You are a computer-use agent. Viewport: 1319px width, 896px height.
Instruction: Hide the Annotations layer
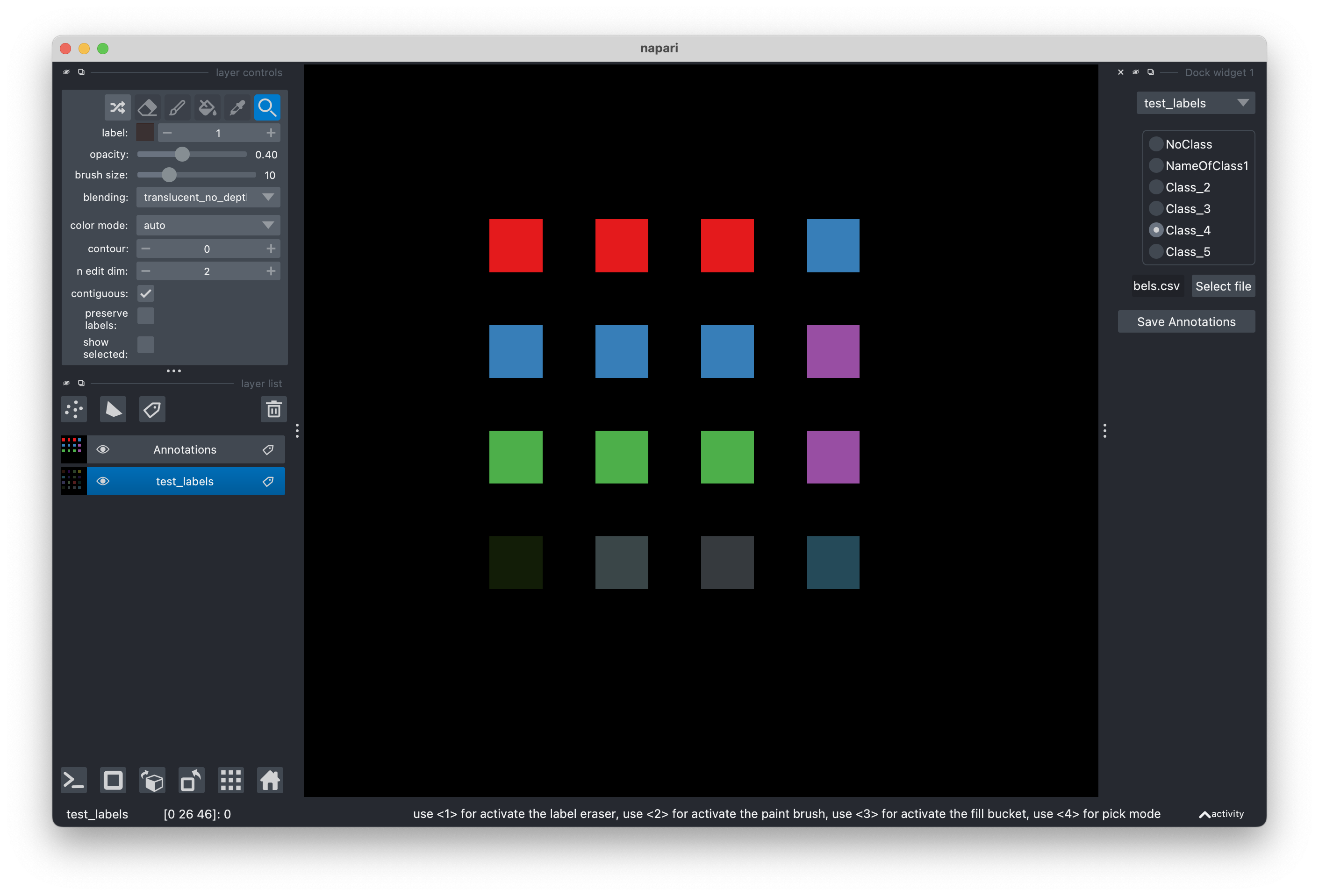pyautogui.click(x=104, y=449)
